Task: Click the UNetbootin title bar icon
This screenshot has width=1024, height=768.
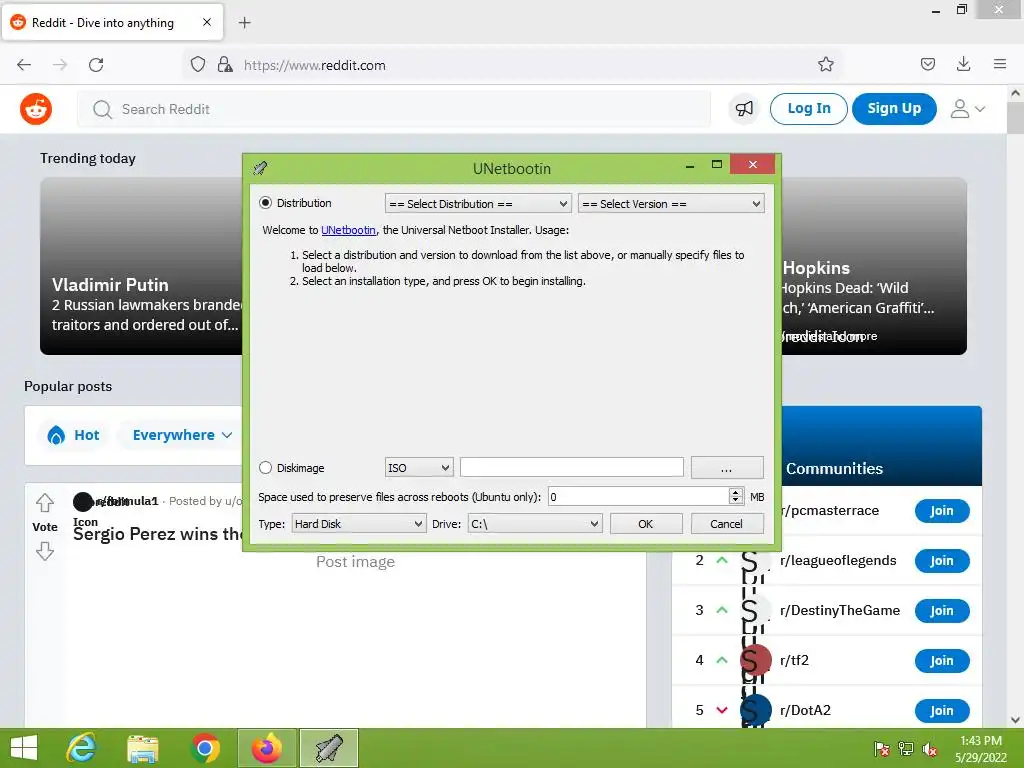Action: [x=260, y=168]
